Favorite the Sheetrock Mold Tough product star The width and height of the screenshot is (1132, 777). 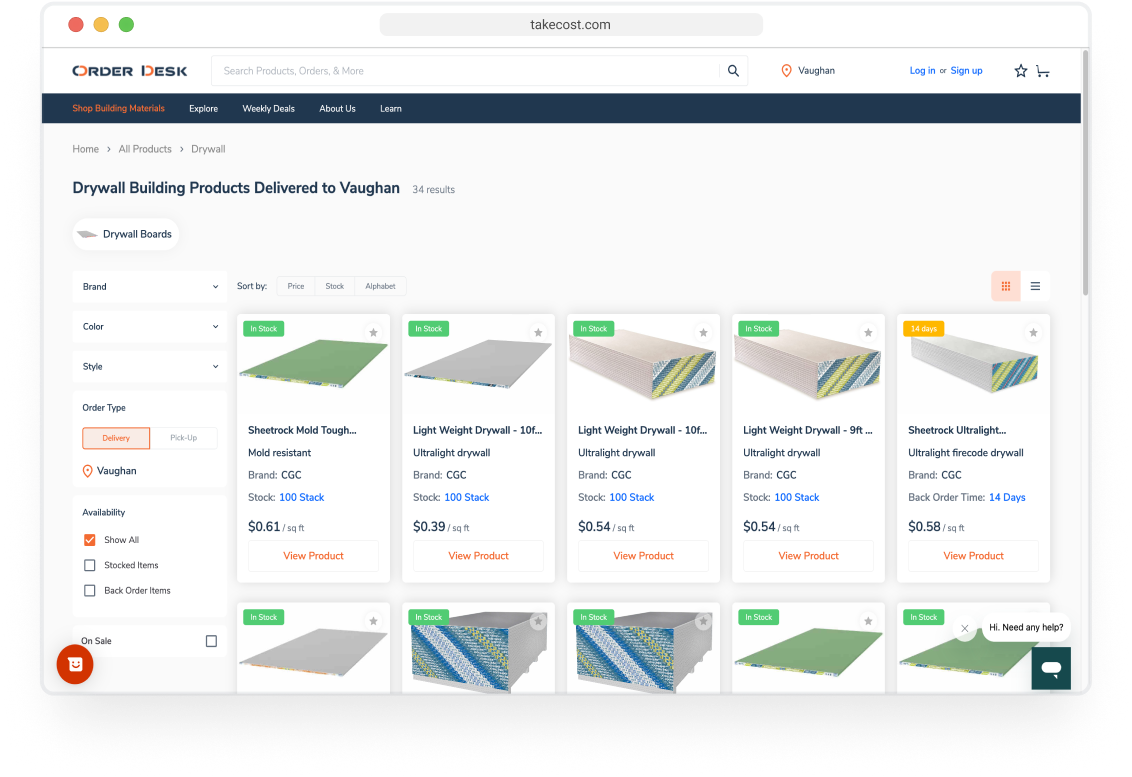[x=373, y=332]
